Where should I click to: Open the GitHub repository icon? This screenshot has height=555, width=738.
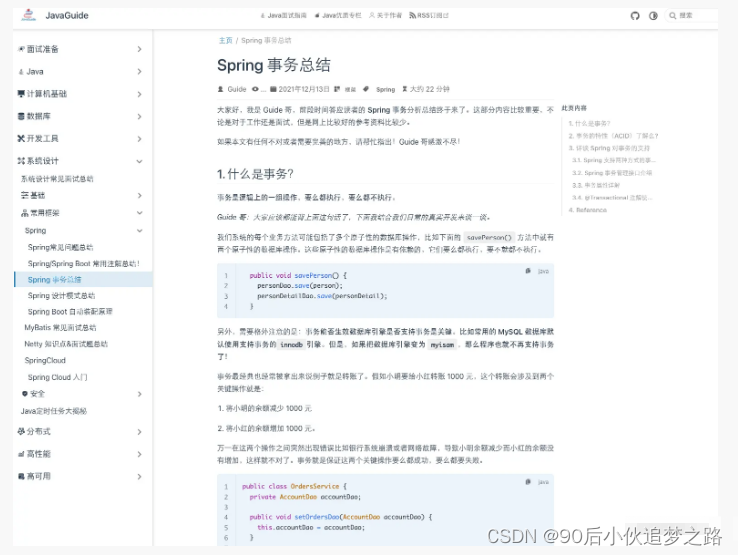tap(635, 16)
